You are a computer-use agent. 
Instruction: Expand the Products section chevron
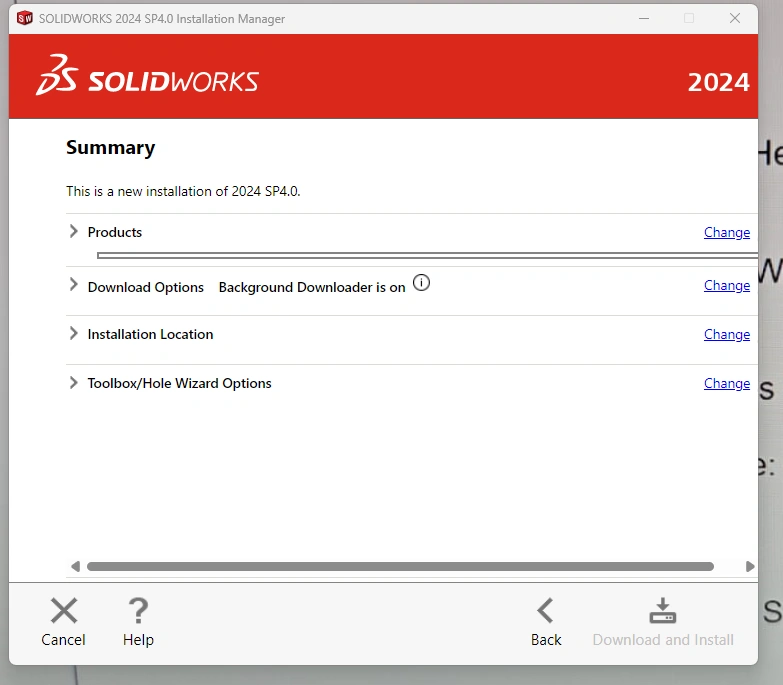(x=73, y=231)
